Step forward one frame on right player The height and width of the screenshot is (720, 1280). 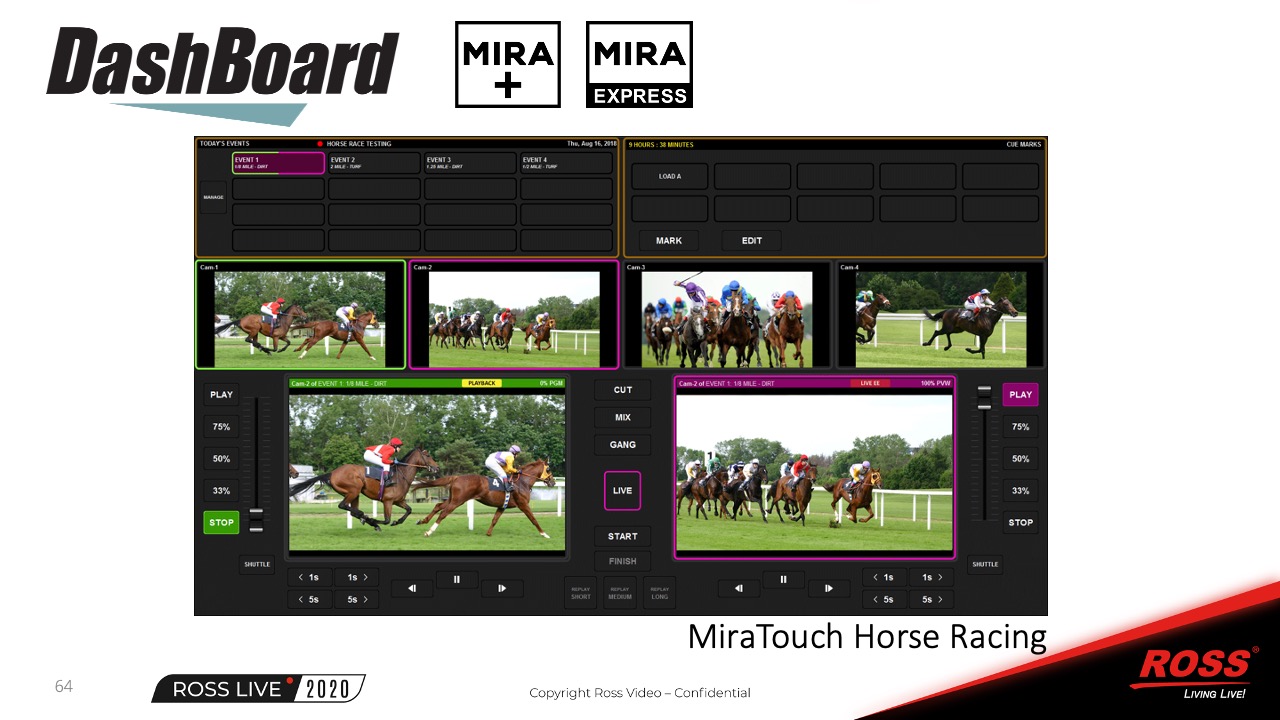(x=829, y=589)
